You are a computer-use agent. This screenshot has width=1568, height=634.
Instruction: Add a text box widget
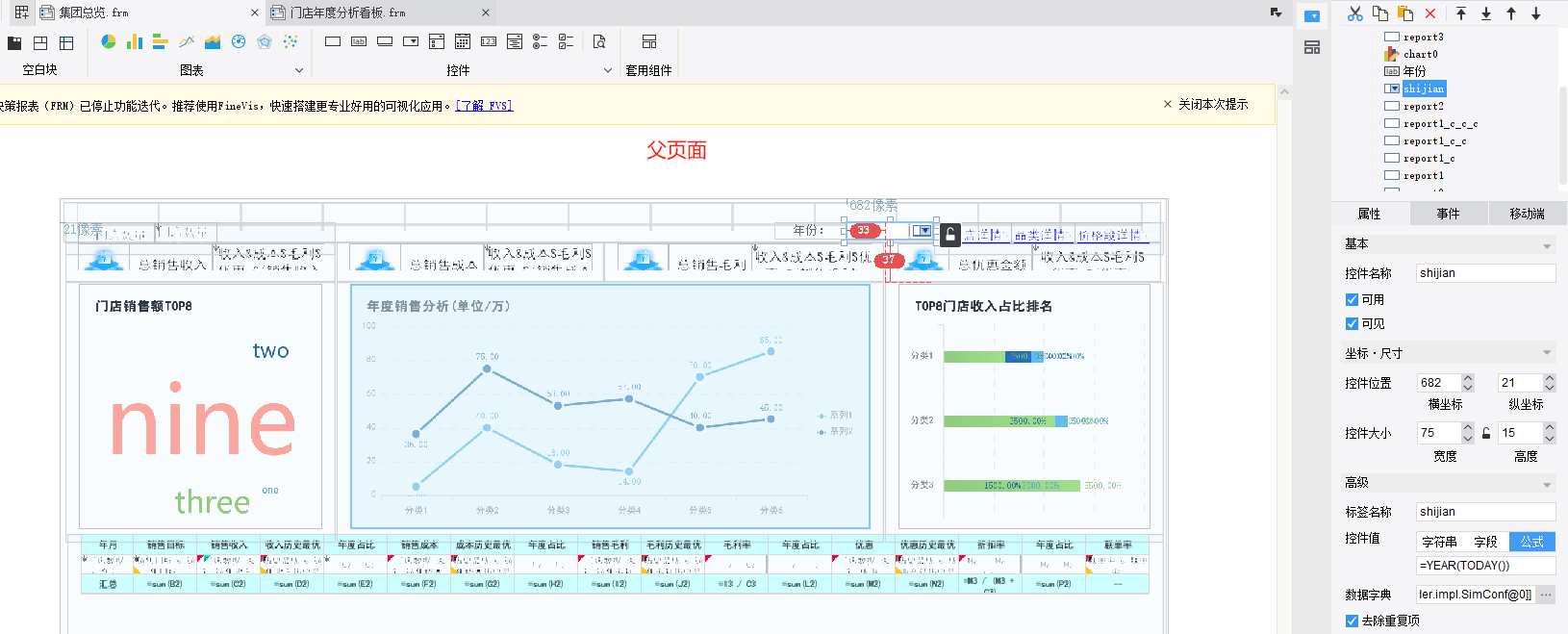333,41
